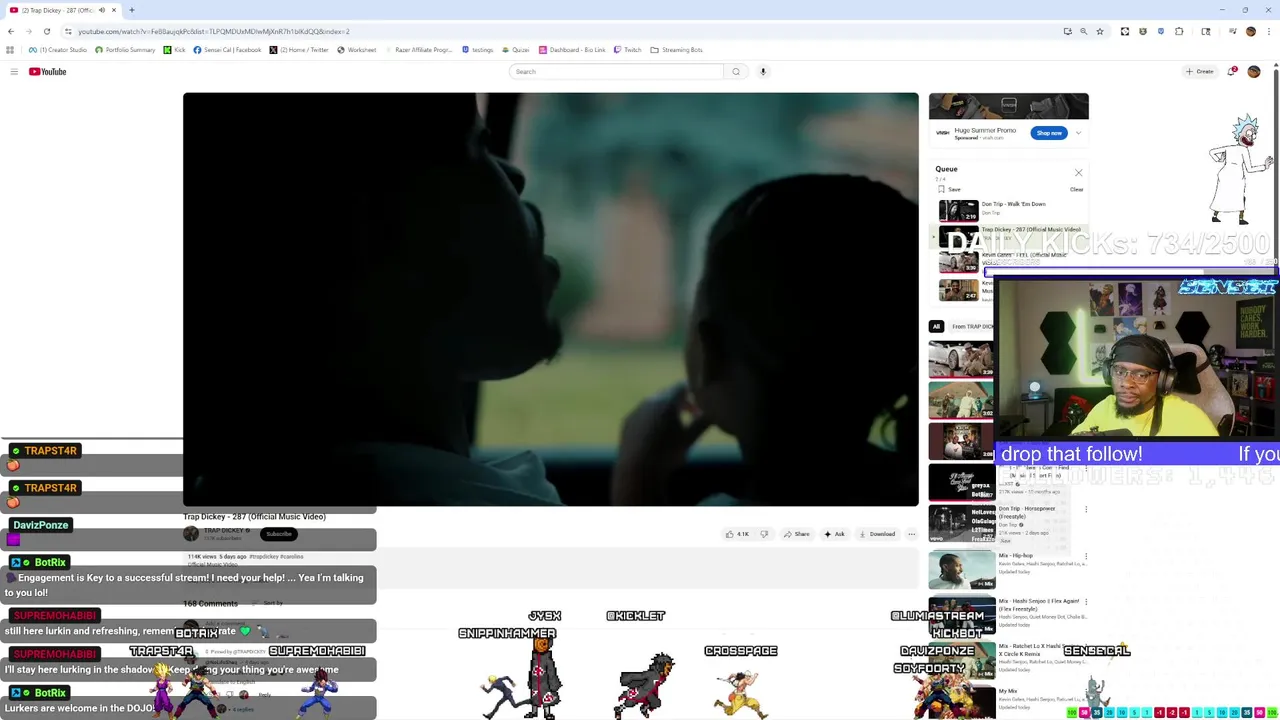This screenshot has height=720, width=1280.
Task: Open a new browser tab
Action: [131, 10]
